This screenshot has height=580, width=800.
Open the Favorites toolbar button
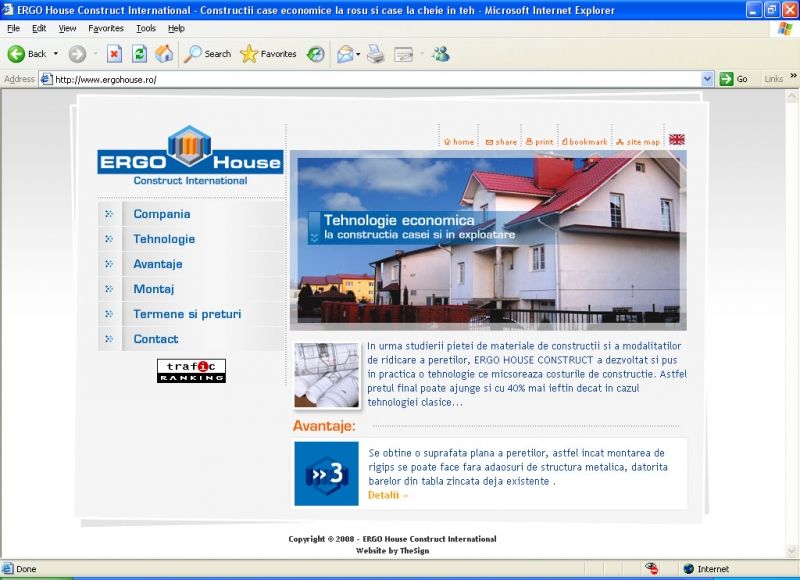coord(268,54)
